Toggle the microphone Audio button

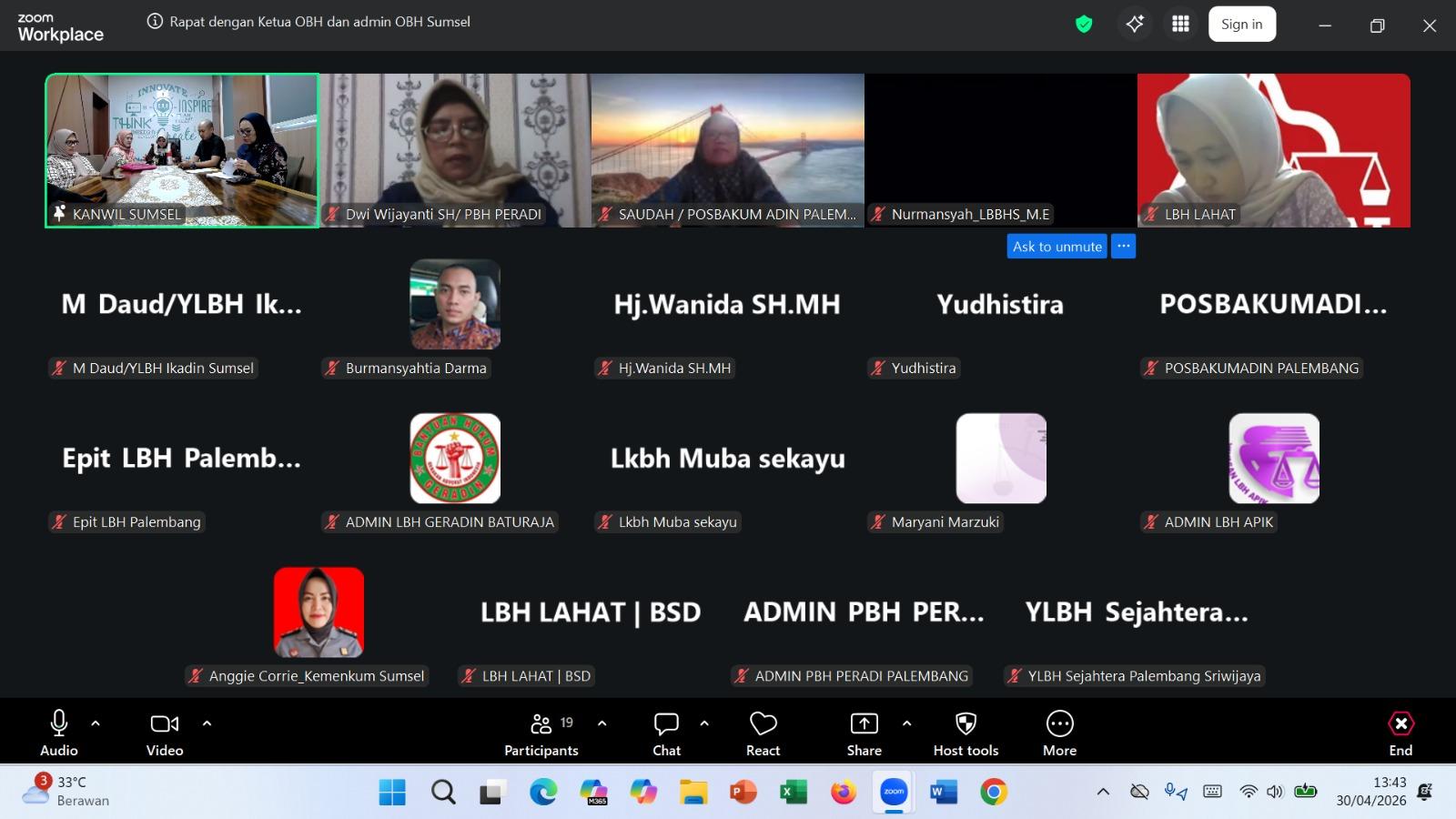point(59,733)
